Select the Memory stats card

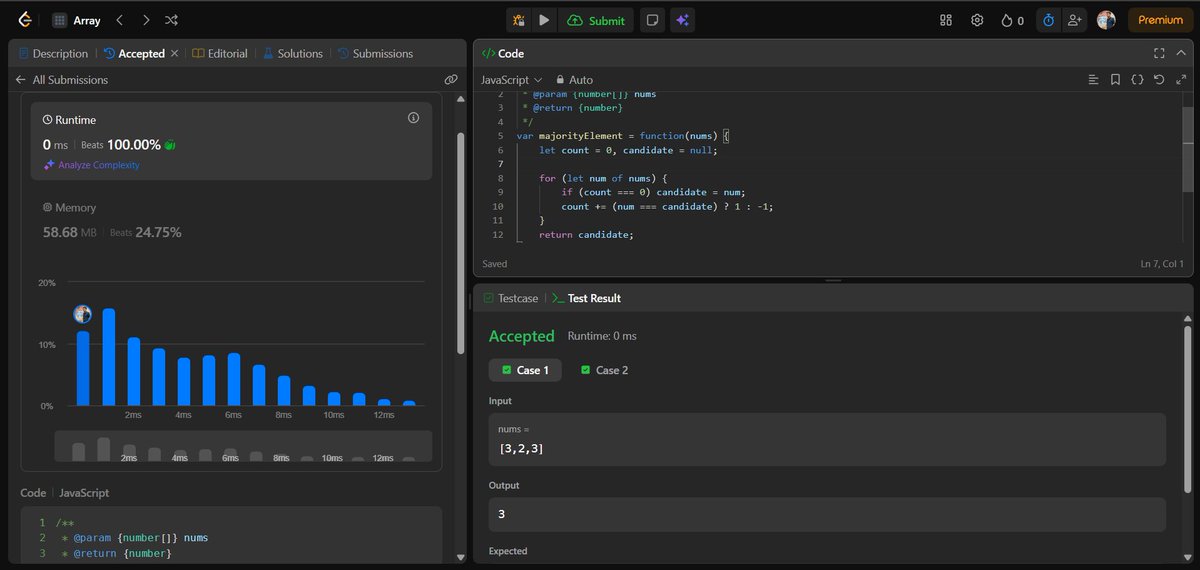(x=231, y=220)
